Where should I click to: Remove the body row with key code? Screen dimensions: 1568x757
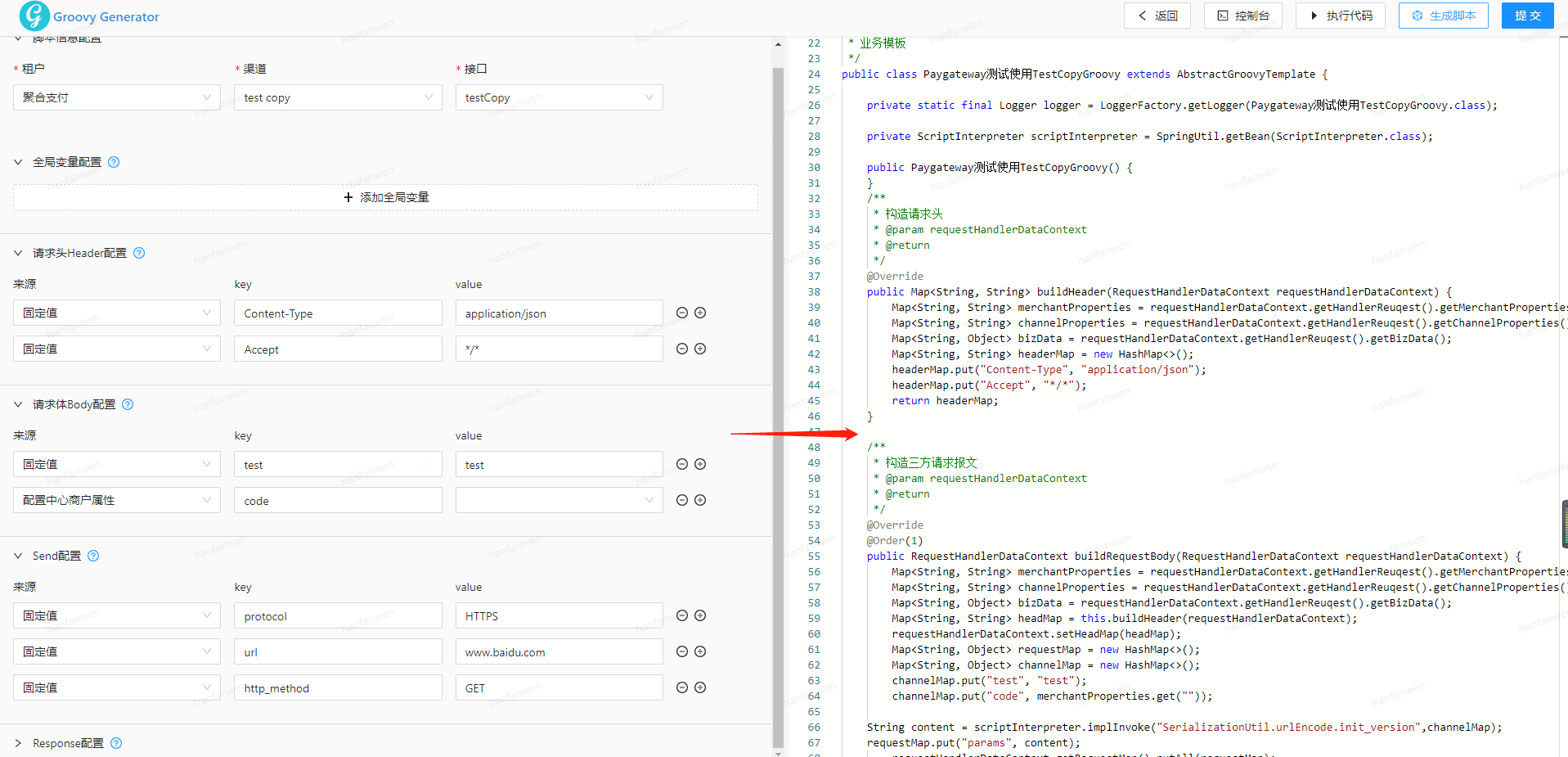point(682,500)
